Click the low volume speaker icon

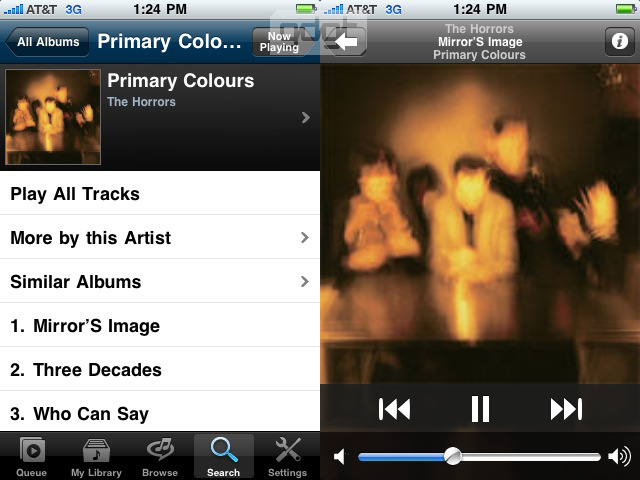(x=340, y=456)
